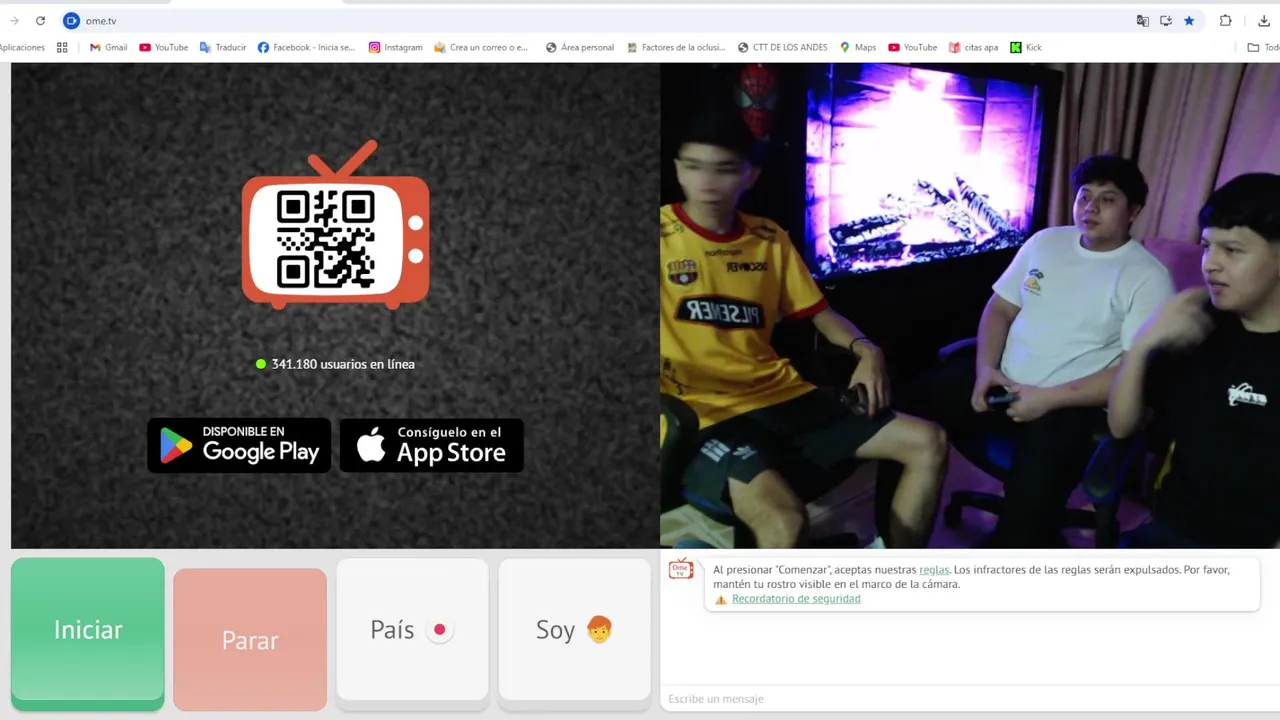The width and height of the screenshot is (1280, 720).
Task: Open the bookmarks folder on the far right
Action: click(1263, 47)
